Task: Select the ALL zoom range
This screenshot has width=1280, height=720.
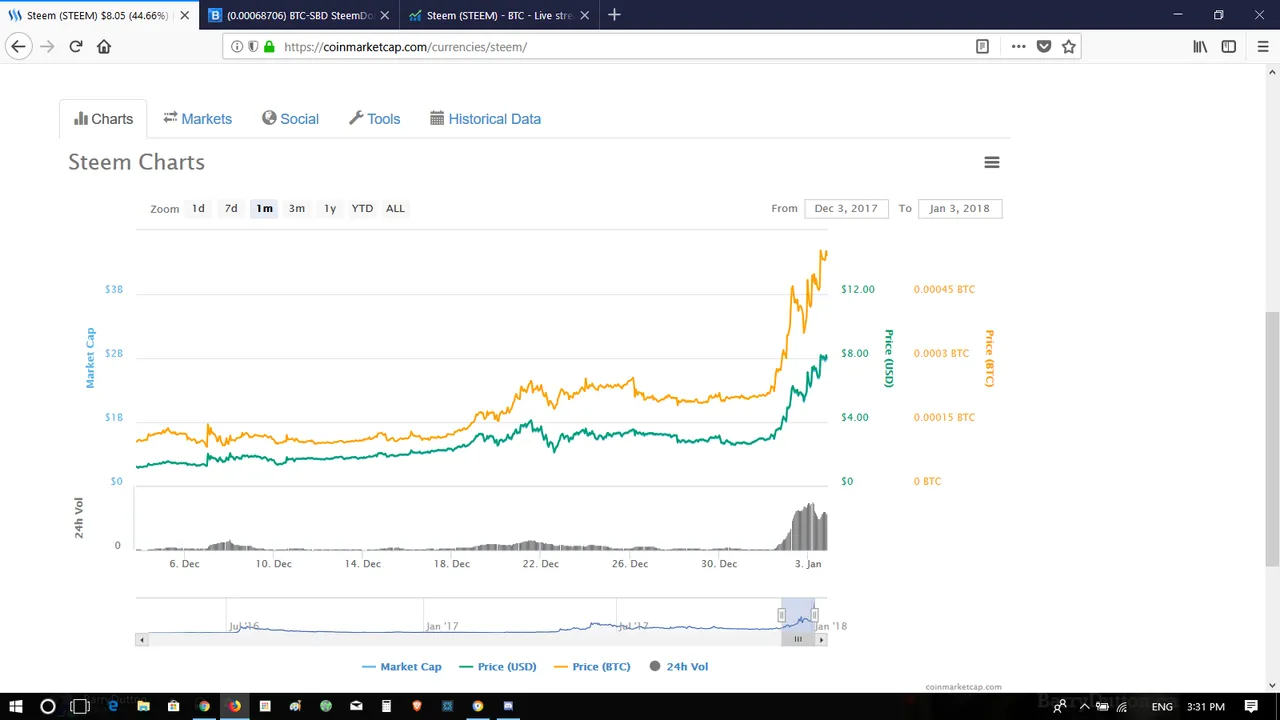Action: 395,208
